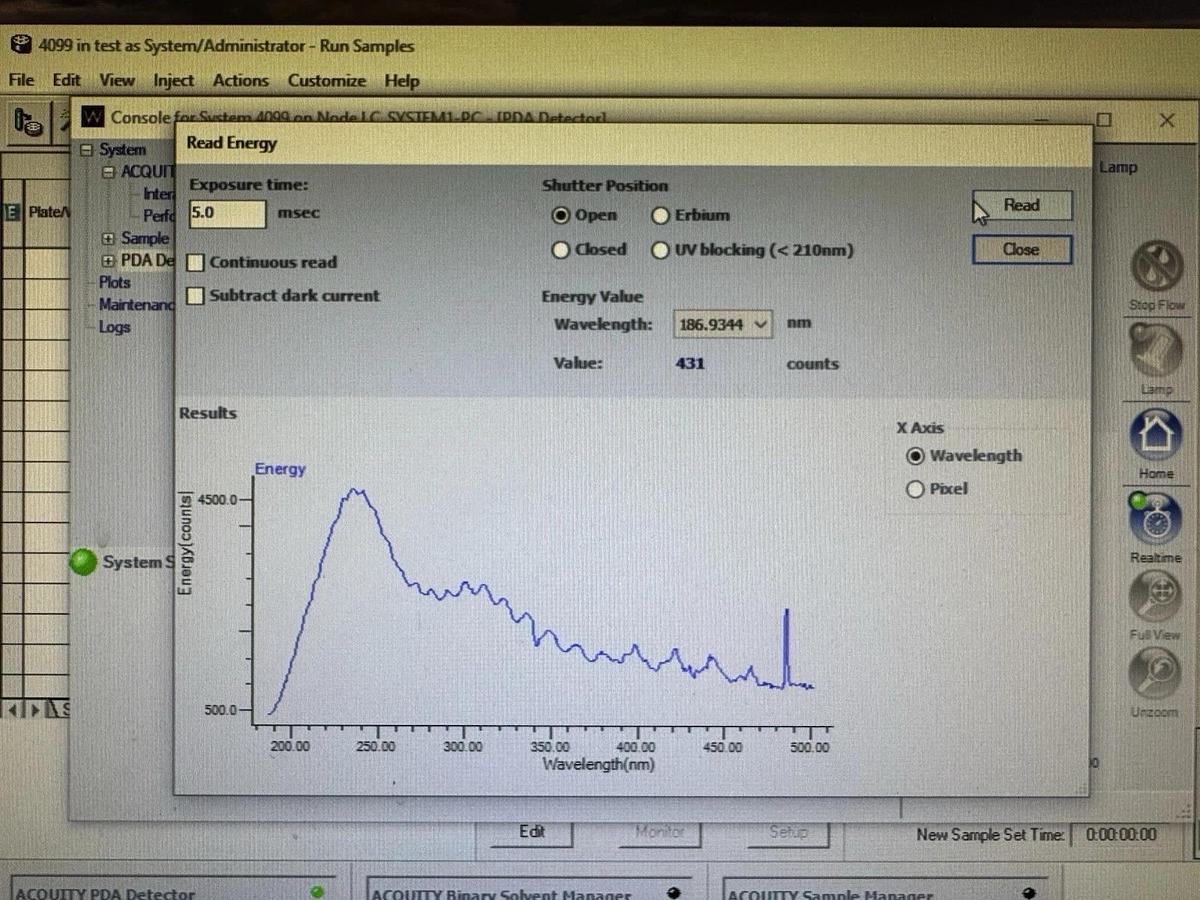Click the Stop Flow icon
The height and width of the screenshot is (900, 1200).
[x=1156, y=267]
